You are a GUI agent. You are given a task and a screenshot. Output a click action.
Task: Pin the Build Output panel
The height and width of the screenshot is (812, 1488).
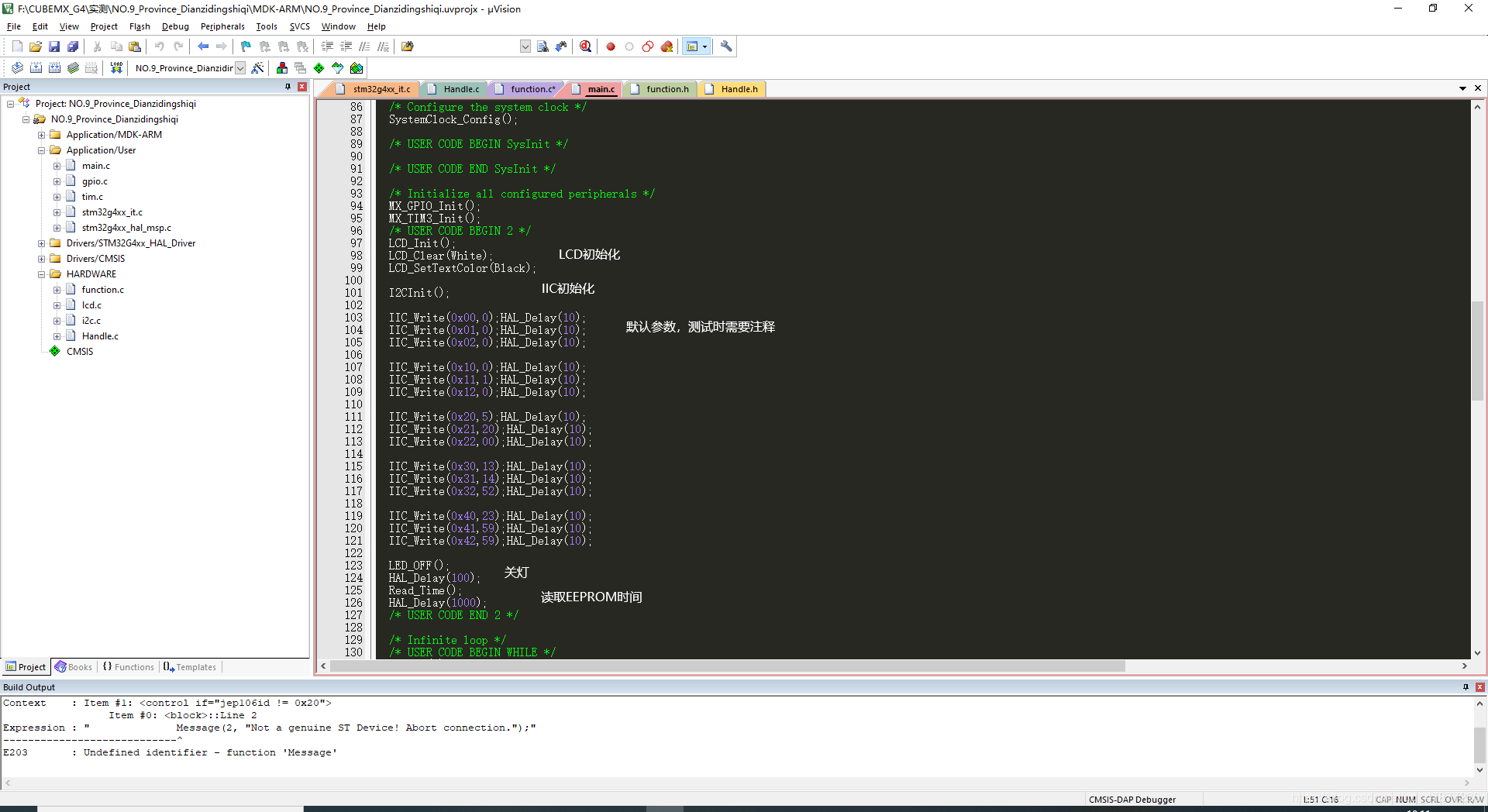click(x=1466, y=687)
